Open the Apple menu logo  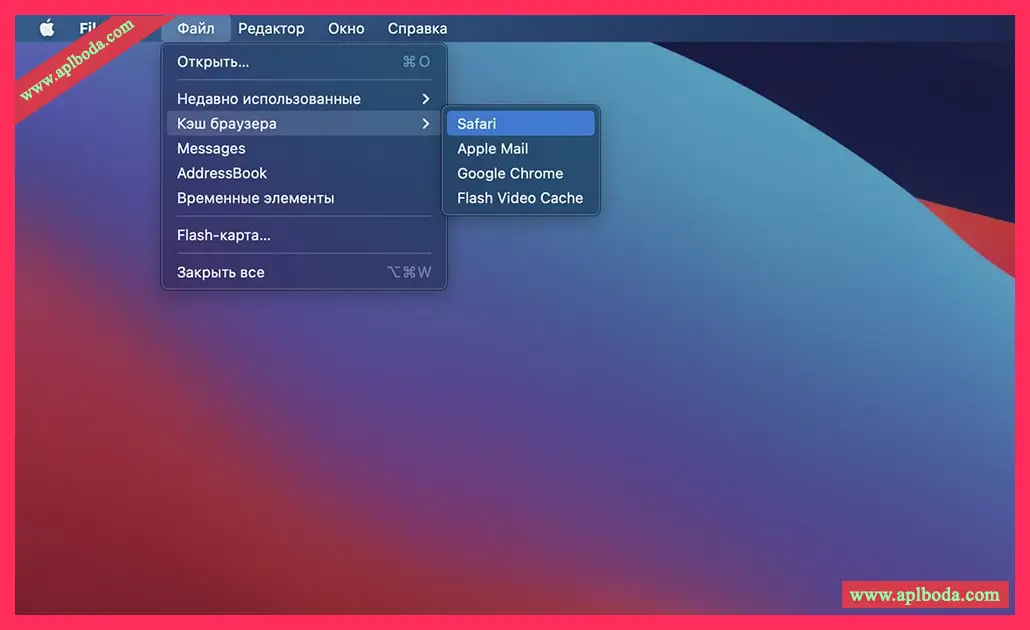[x=47, y=28]
